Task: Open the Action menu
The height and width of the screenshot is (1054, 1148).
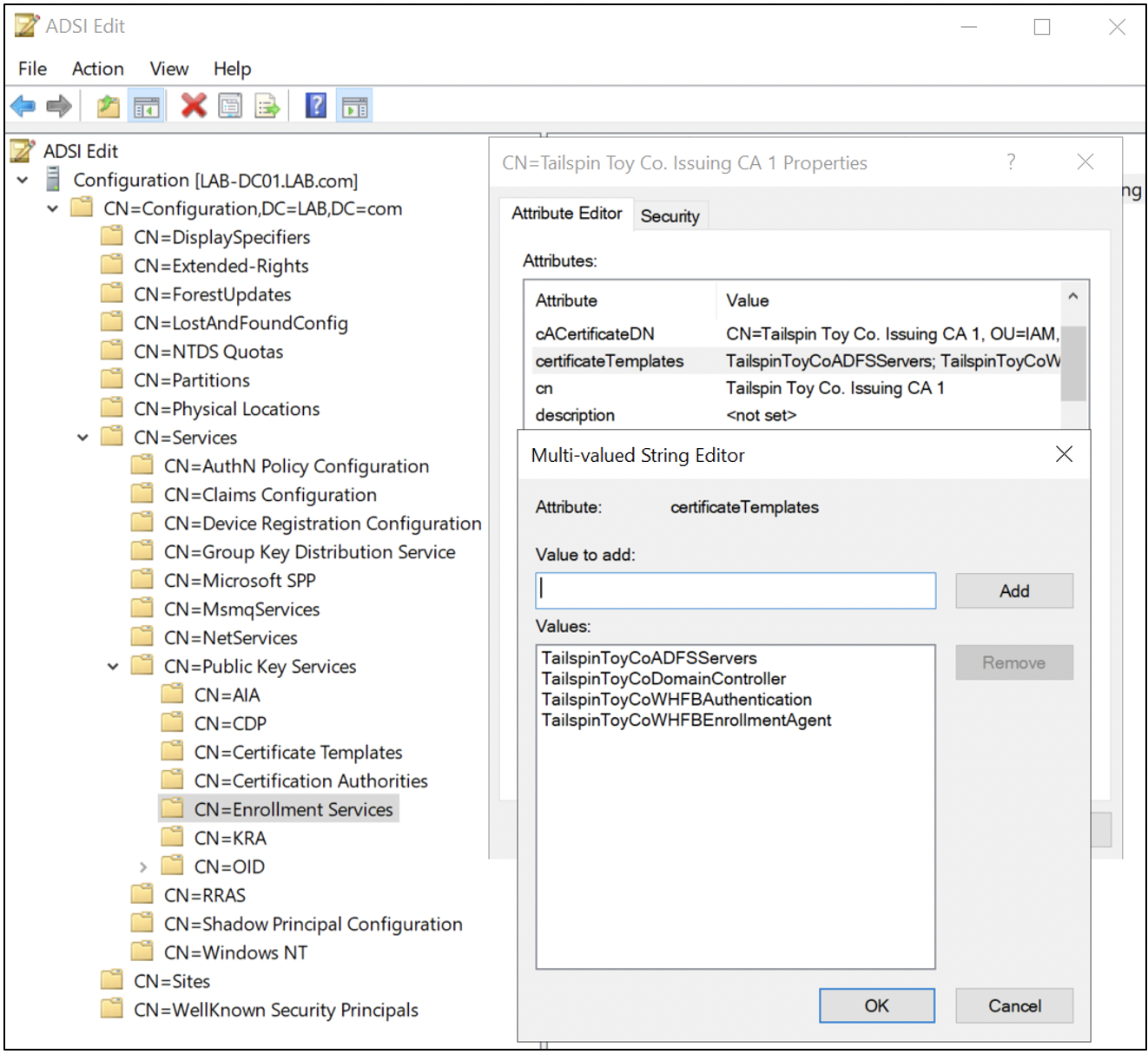Action: click(x=98, y=69)
